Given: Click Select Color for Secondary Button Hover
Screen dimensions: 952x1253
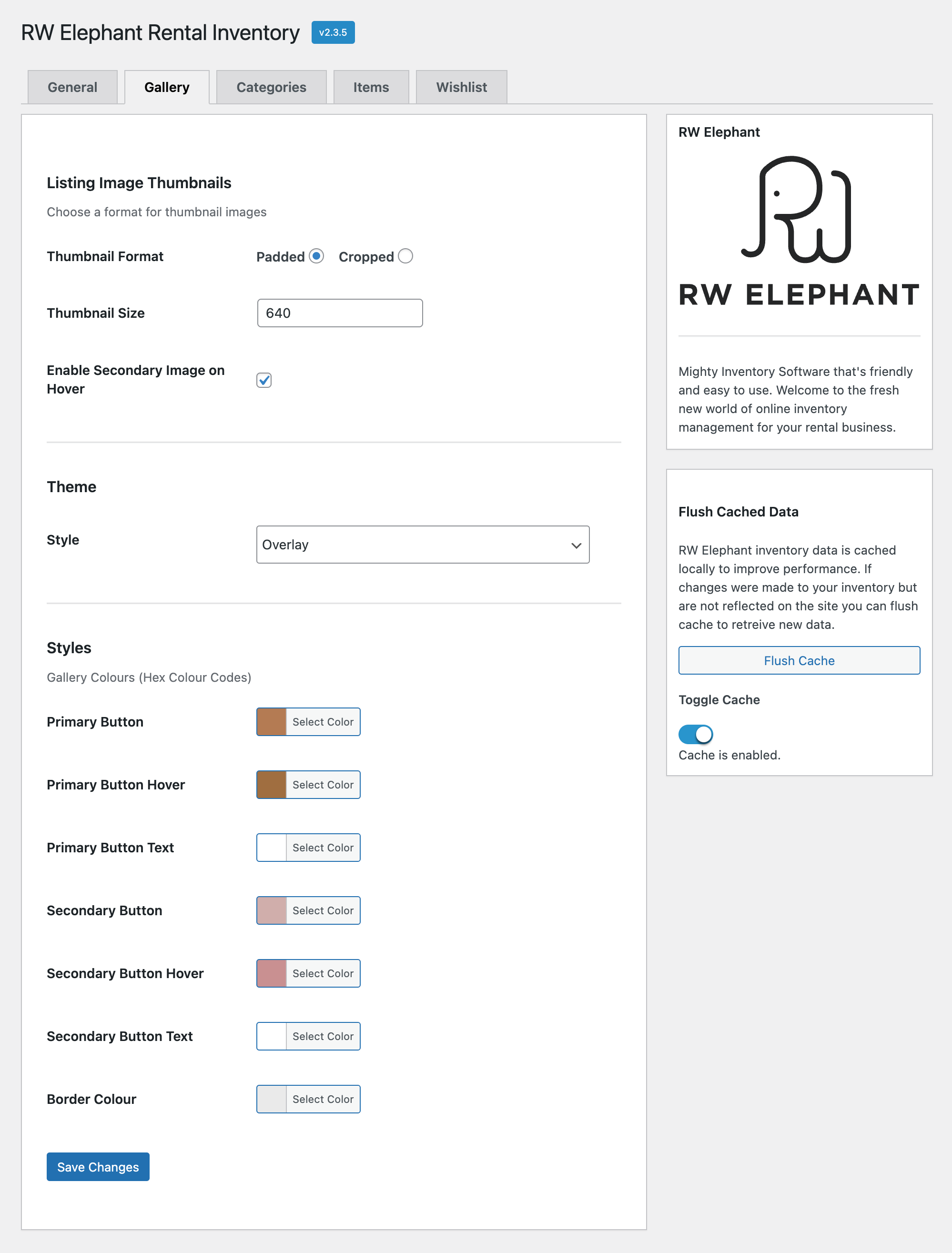Looking at the screenshot, I should [x=323, y=973].
